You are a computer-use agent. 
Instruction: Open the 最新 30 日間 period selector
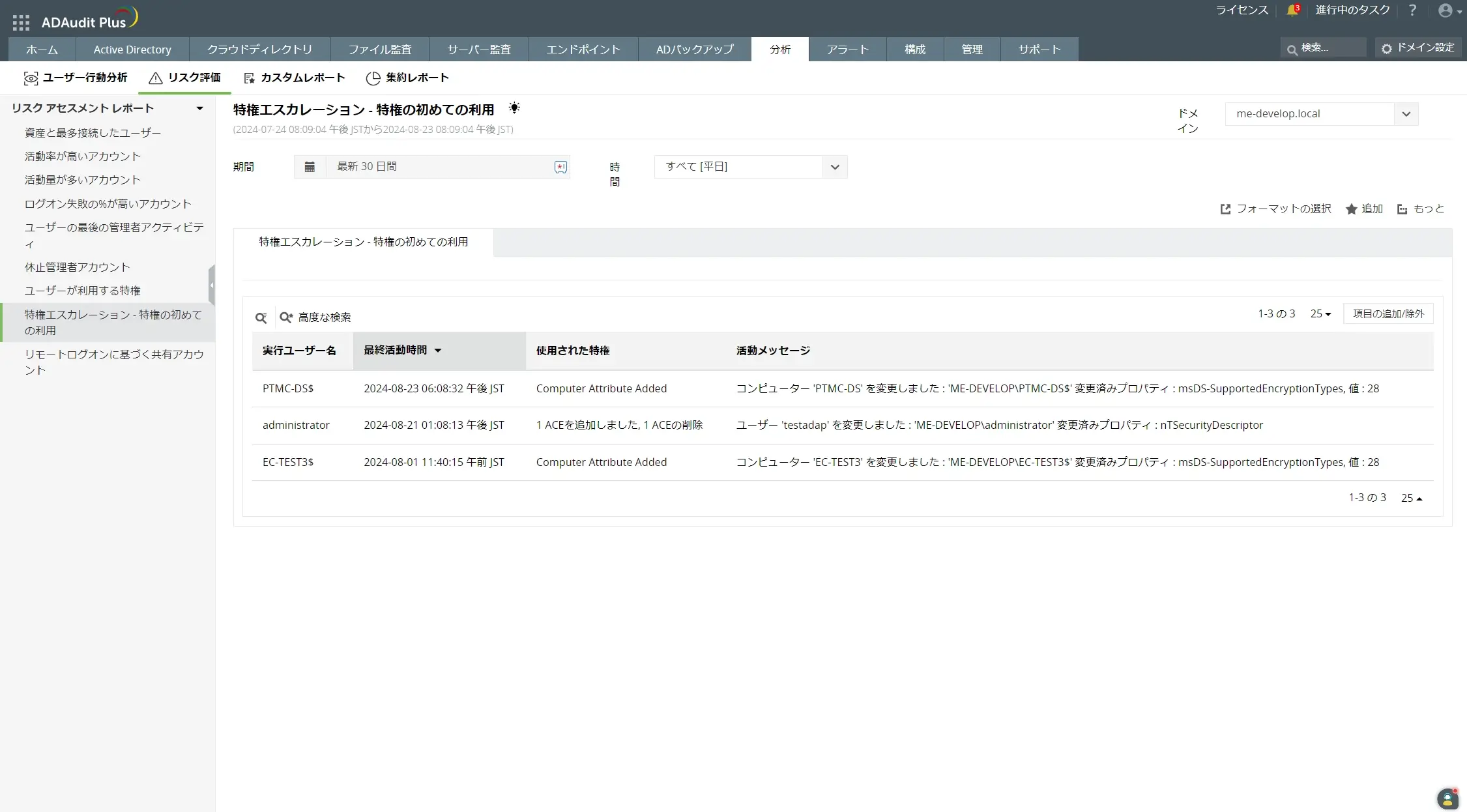(432, 167)
